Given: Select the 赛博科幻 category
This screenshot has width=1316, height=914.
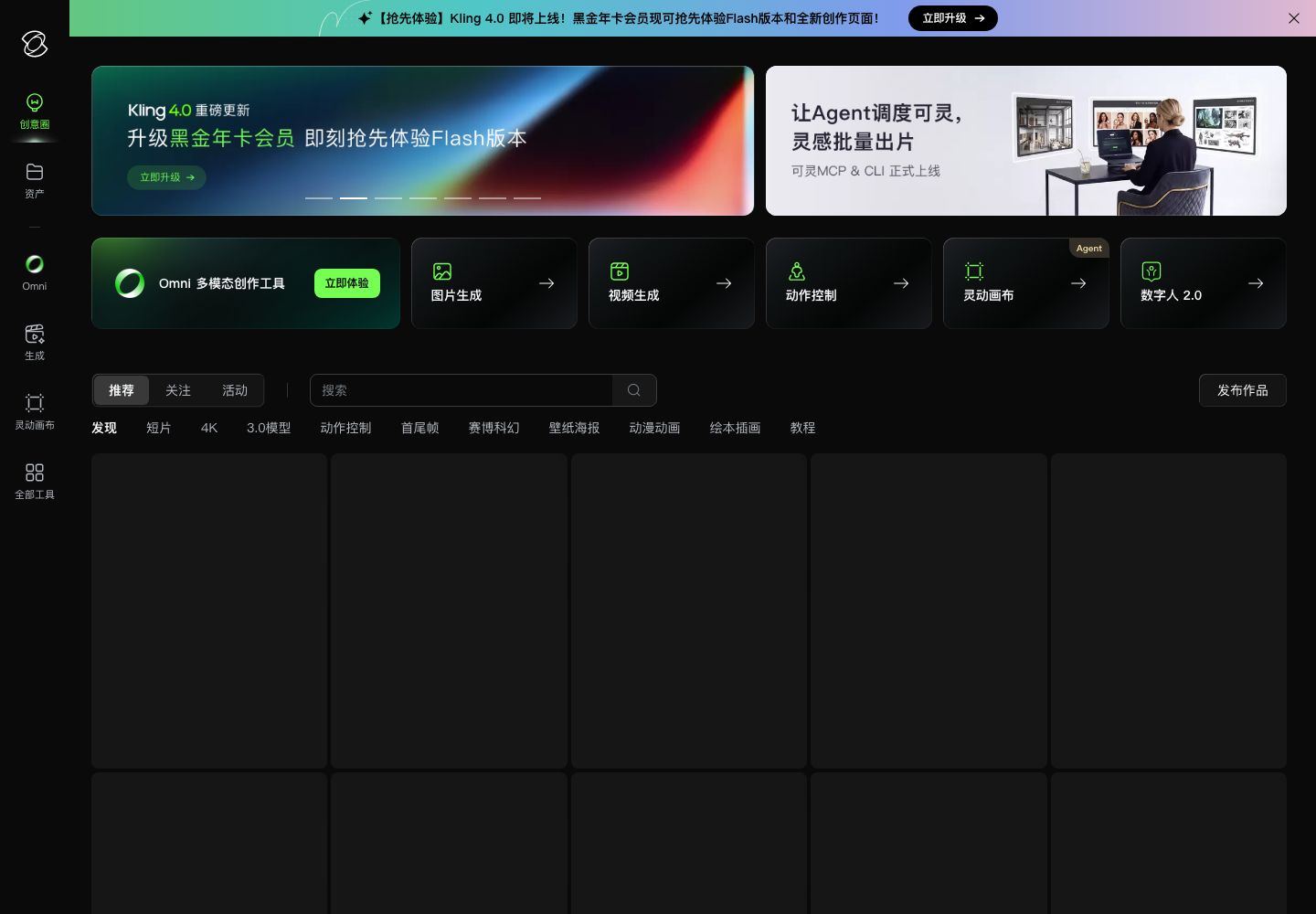Looking at the screenshot, I should 494,428.
